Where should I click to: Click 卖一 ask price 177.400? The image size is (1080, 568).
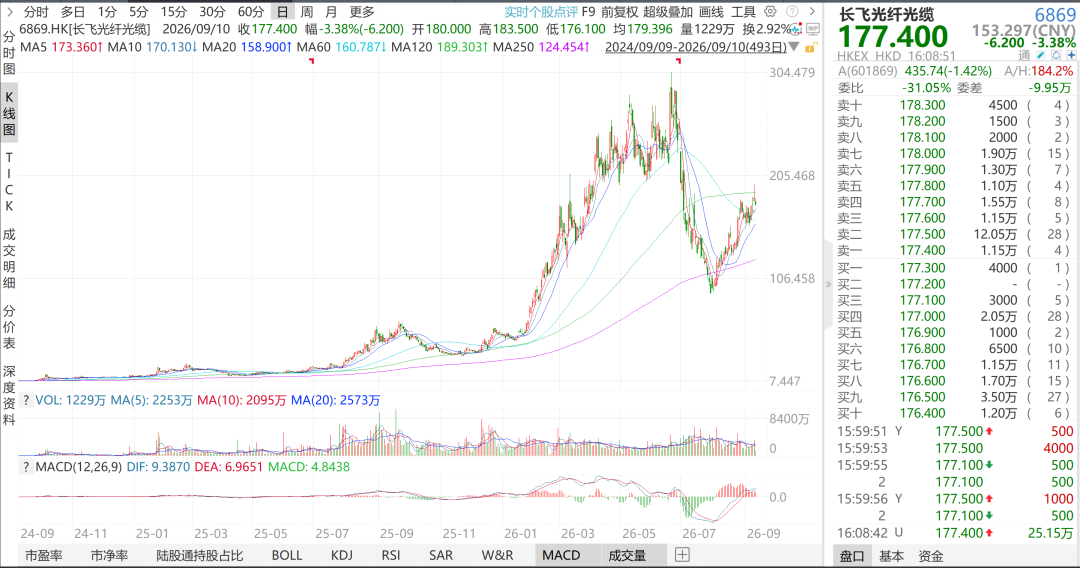[x=922, y=251]
